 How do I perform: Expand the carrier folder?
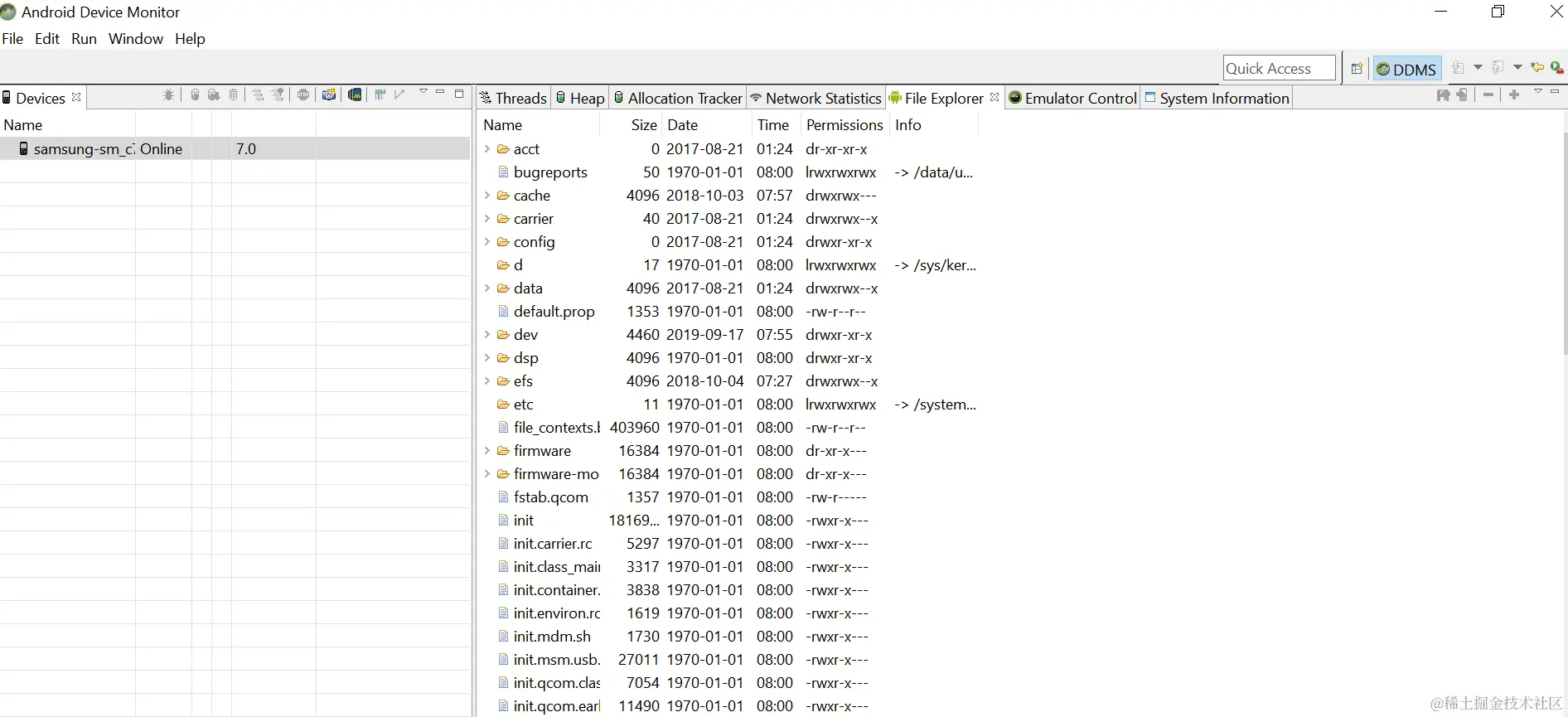tap(487, 219)
